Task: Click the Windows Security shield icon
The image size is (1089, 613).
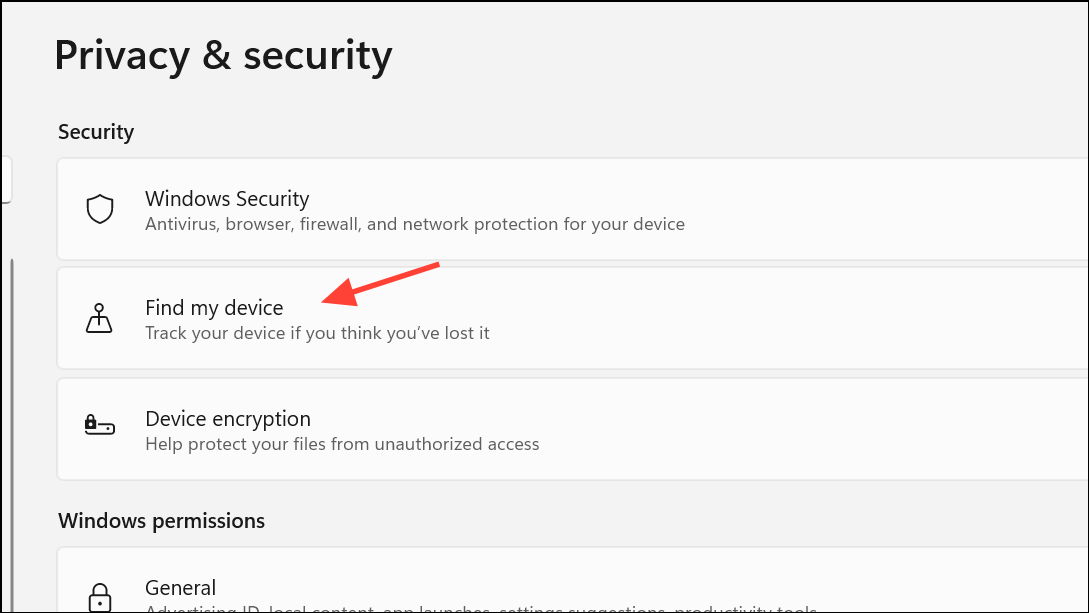Action: coord(100,209)
